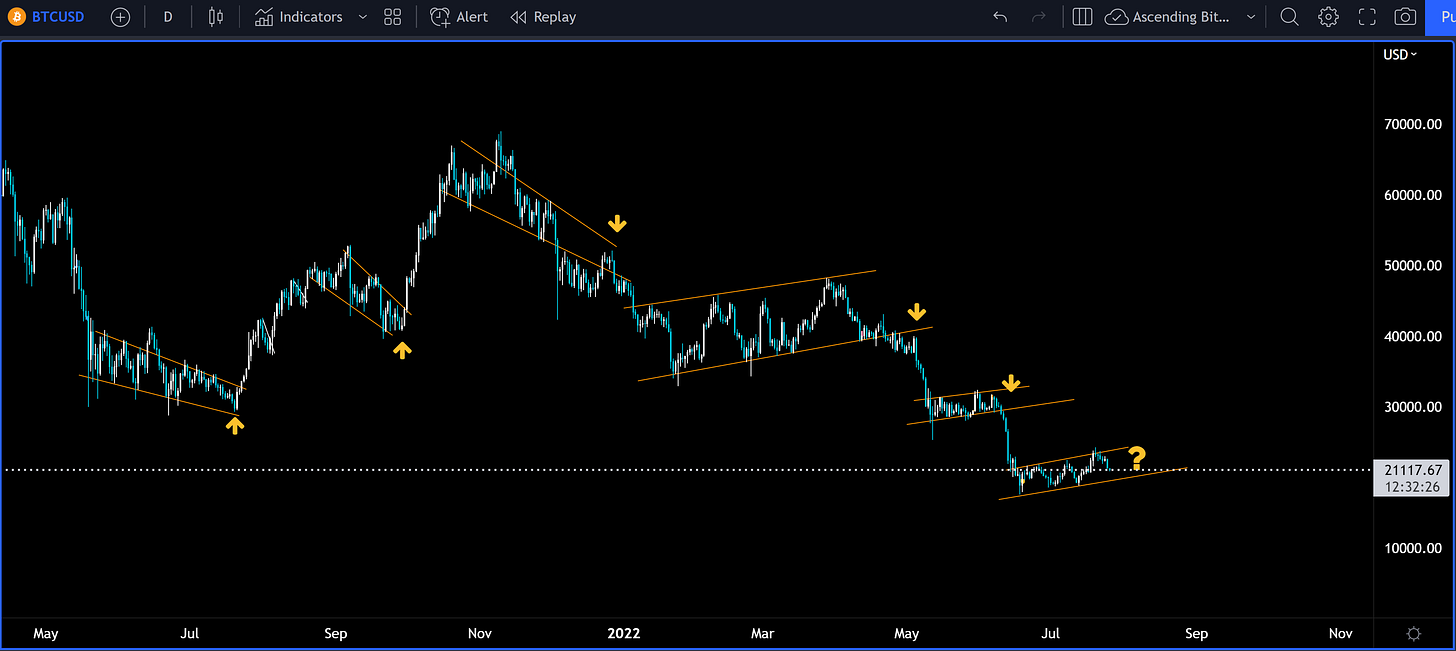Open the Ascending Bit... saved layout
This screenshot has height=651, width=1456.
[x=1169, y=17]
